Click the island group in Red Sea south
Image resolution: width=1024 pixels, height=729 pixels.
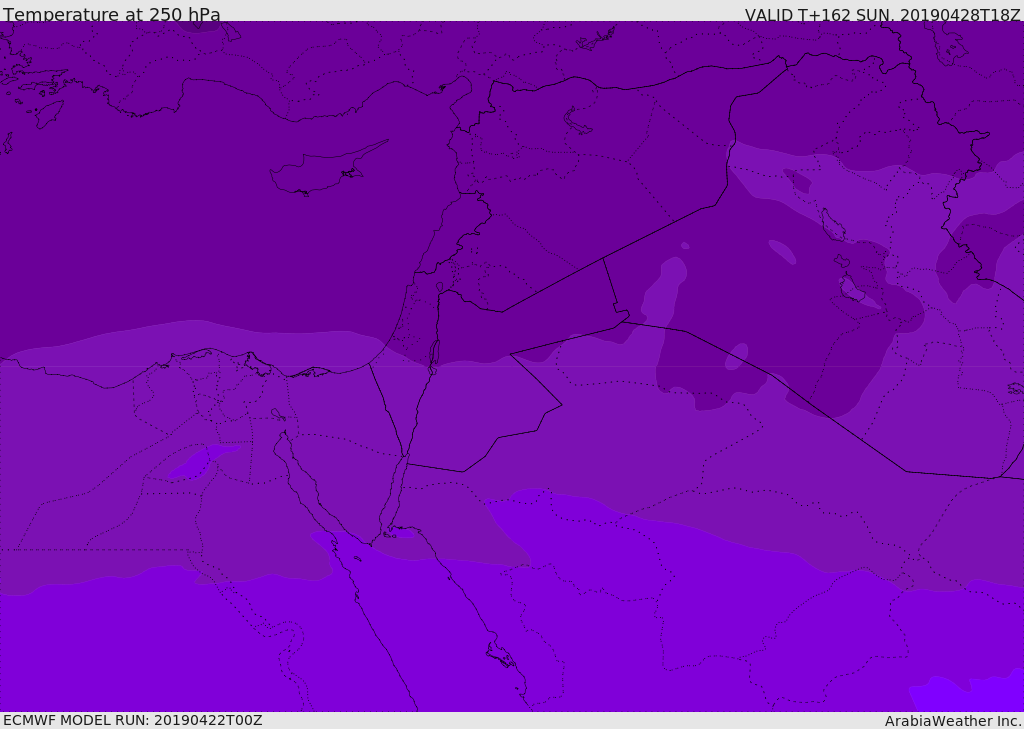click(501, 655)
